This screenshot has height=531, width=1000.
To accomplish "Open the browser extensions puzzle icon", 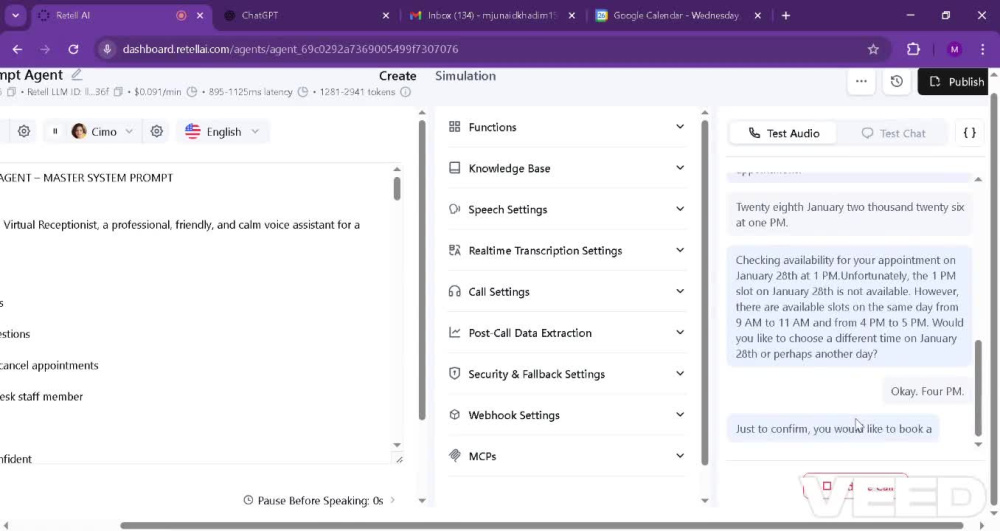I will click(913, 49).
